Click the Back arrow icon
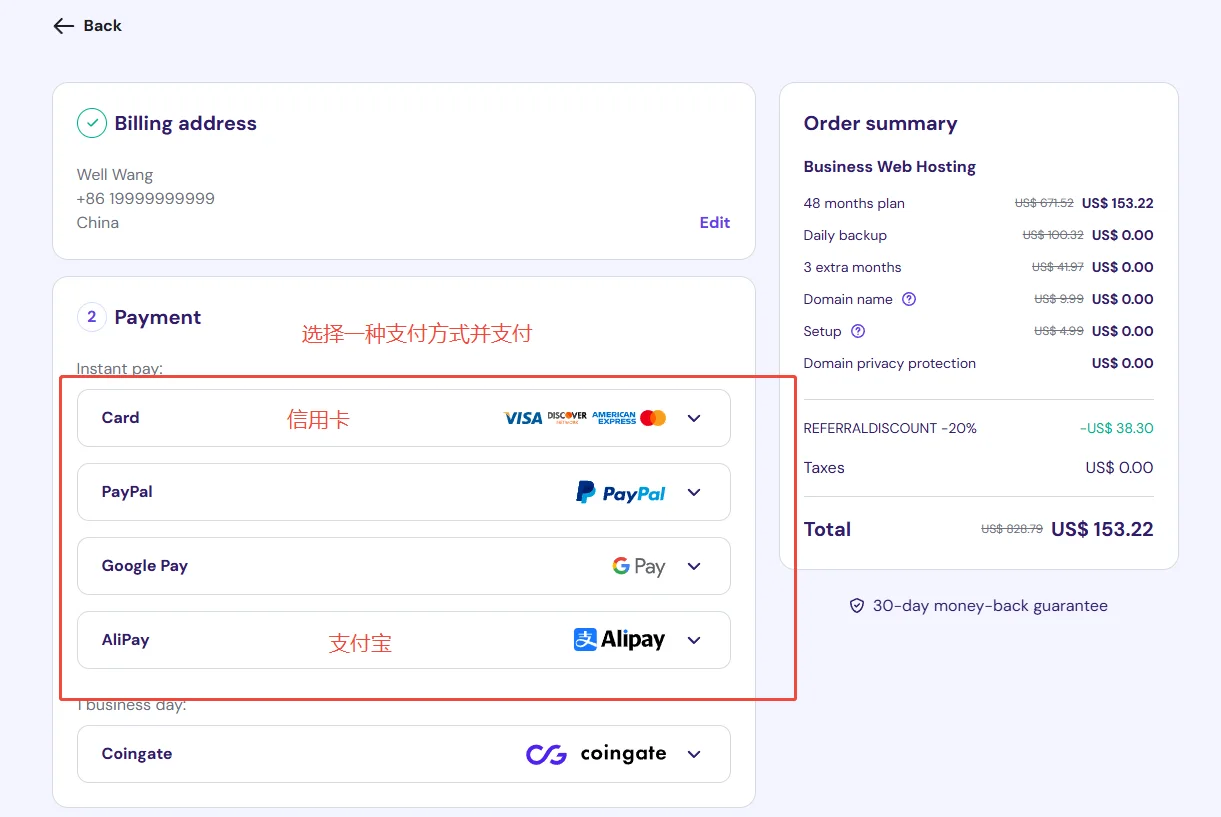This screenshot has height=817, width=1221. click(64, 26)
